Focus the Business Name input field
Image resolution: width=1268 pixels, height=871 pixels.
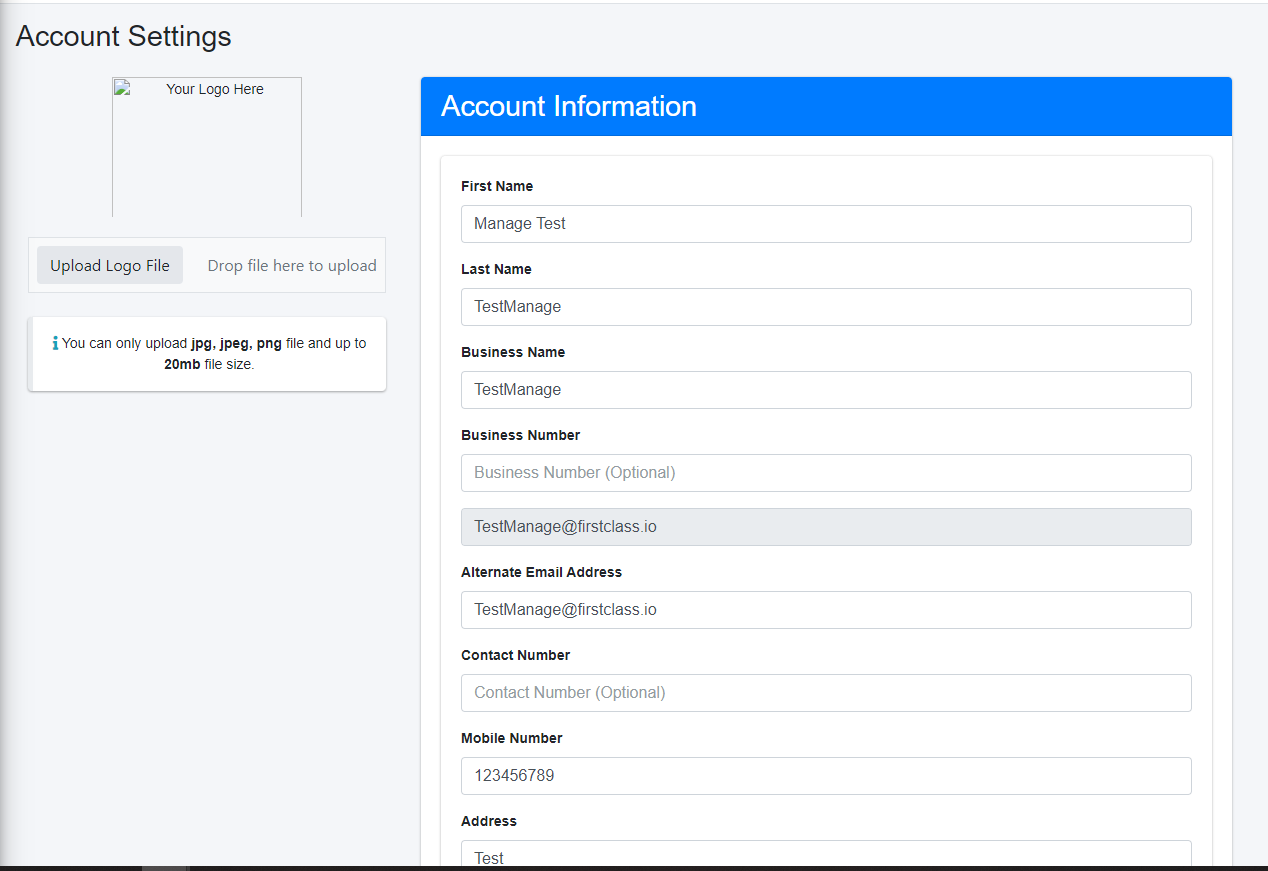(826, 390)
